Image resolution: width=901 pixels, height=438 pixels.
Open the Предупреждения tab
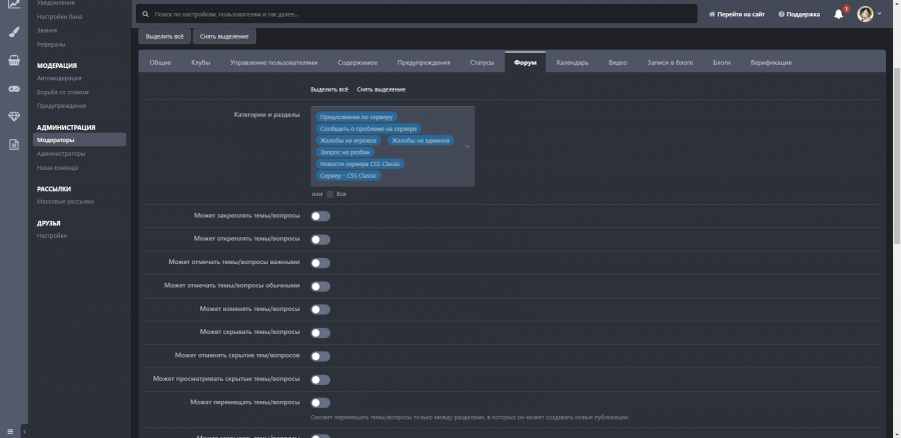[x=423, y=63]
